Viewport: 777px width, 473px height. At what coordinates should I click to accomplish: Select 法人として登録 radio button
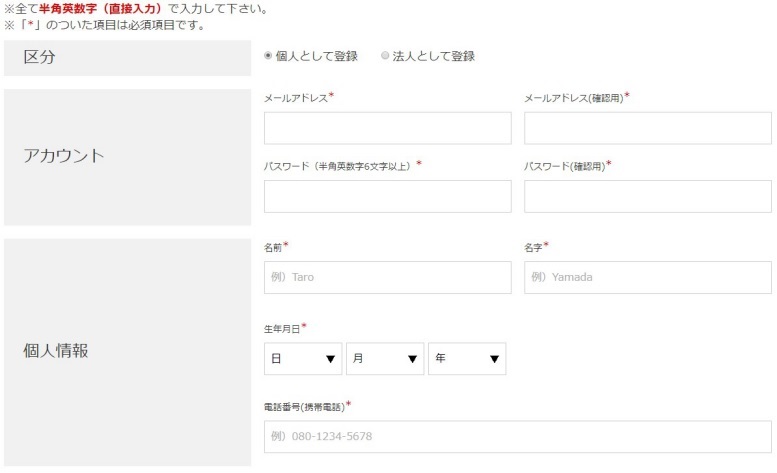click(385, 55)
